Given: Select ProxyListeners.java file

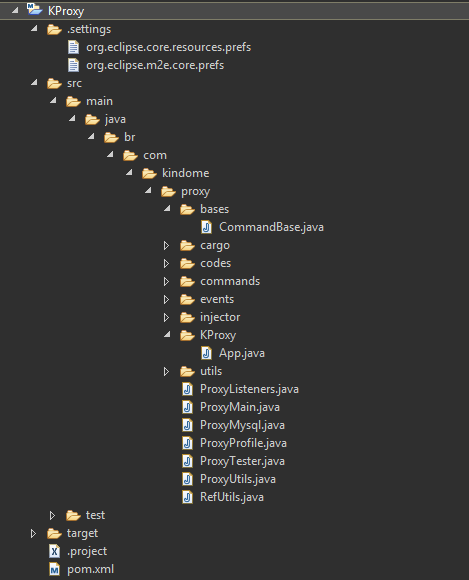Looking at the screenshot, I should pyautogui.click(x=249, y=389).
